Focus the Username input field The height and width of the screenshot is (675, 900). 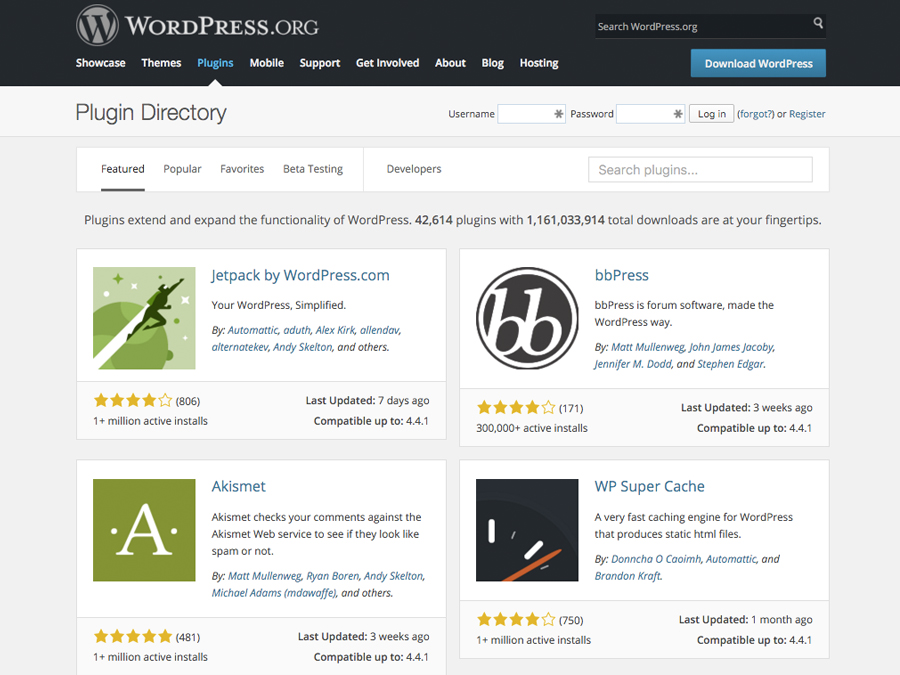531,114
